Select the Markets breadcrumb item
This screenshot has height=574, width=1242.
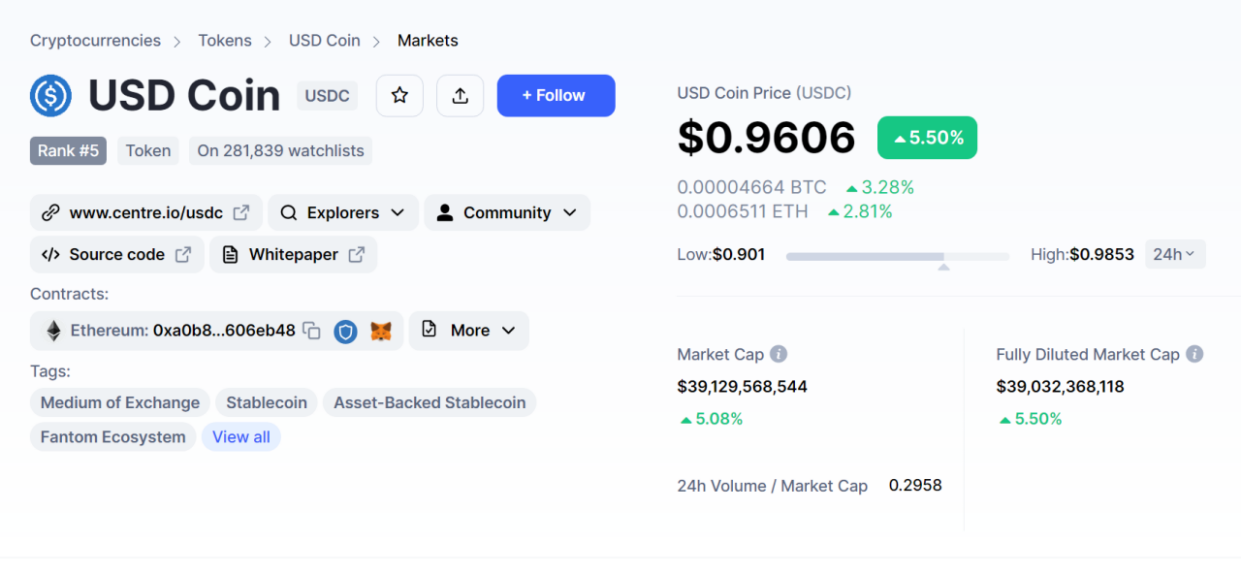tap(428, 41)
